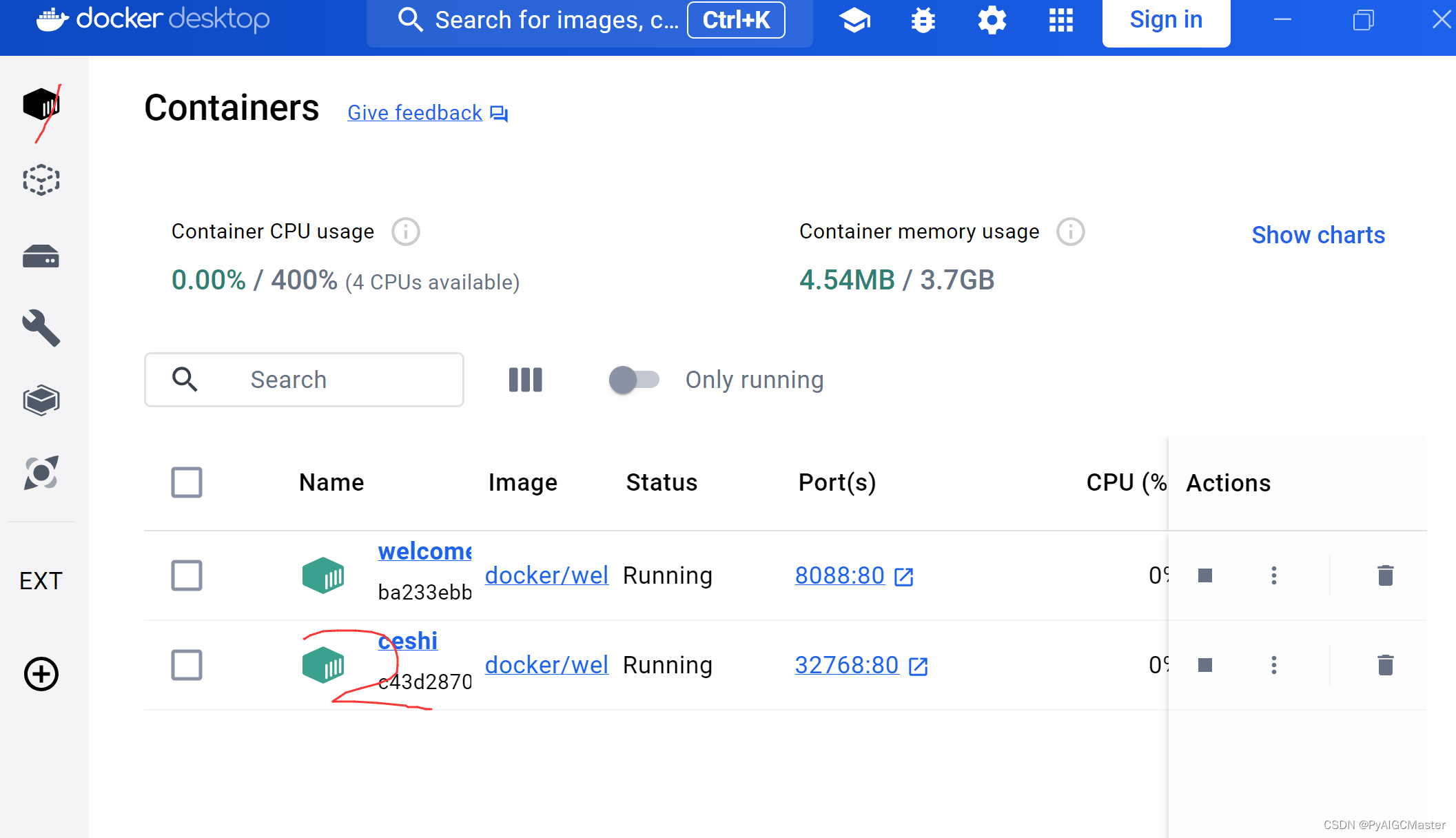This screenshot has width=1456, height=838.
Task: Open the EXT extensions section
Action: [41, 581]
